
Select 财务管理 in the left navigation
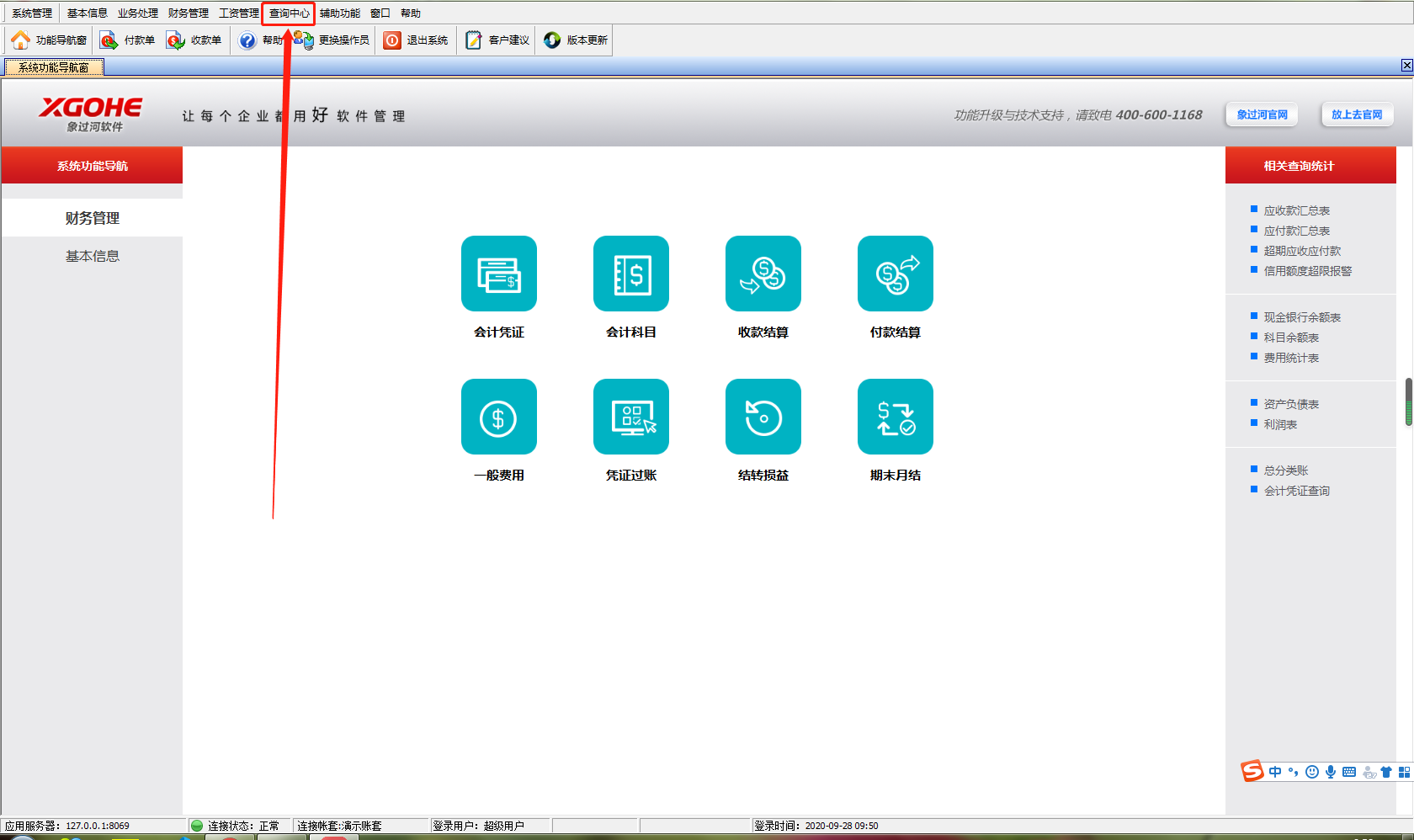[93, 218]
